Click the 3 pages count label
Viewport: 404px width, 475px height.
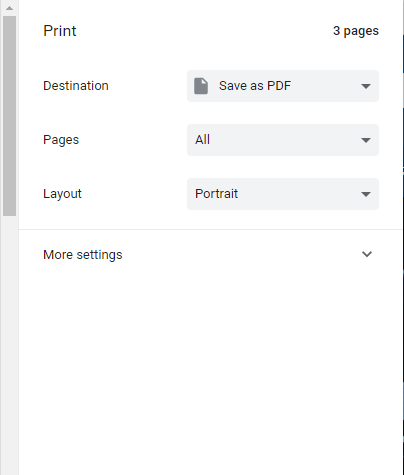point(356,31)
